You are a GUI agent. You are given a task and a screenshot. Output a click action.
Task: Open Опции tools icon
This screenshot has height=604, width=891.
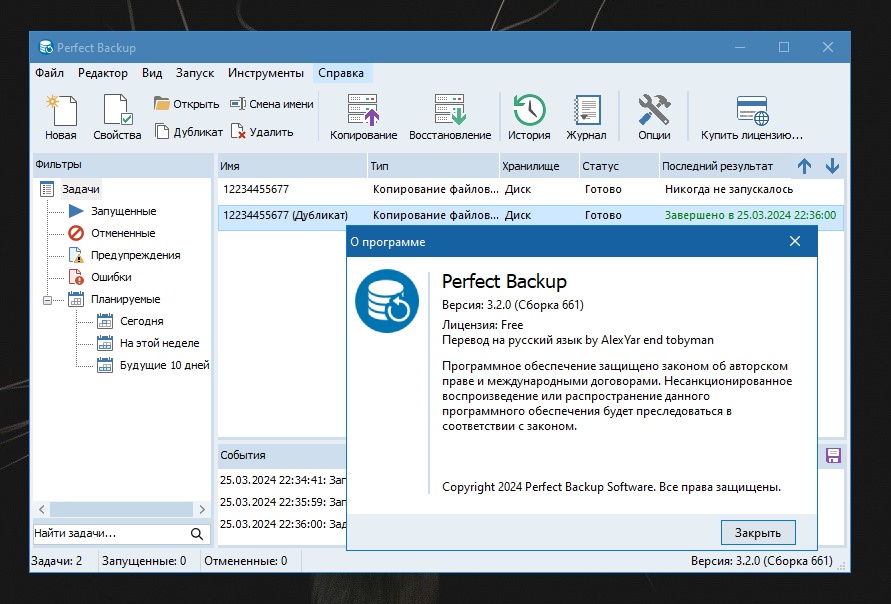point(654,110)
